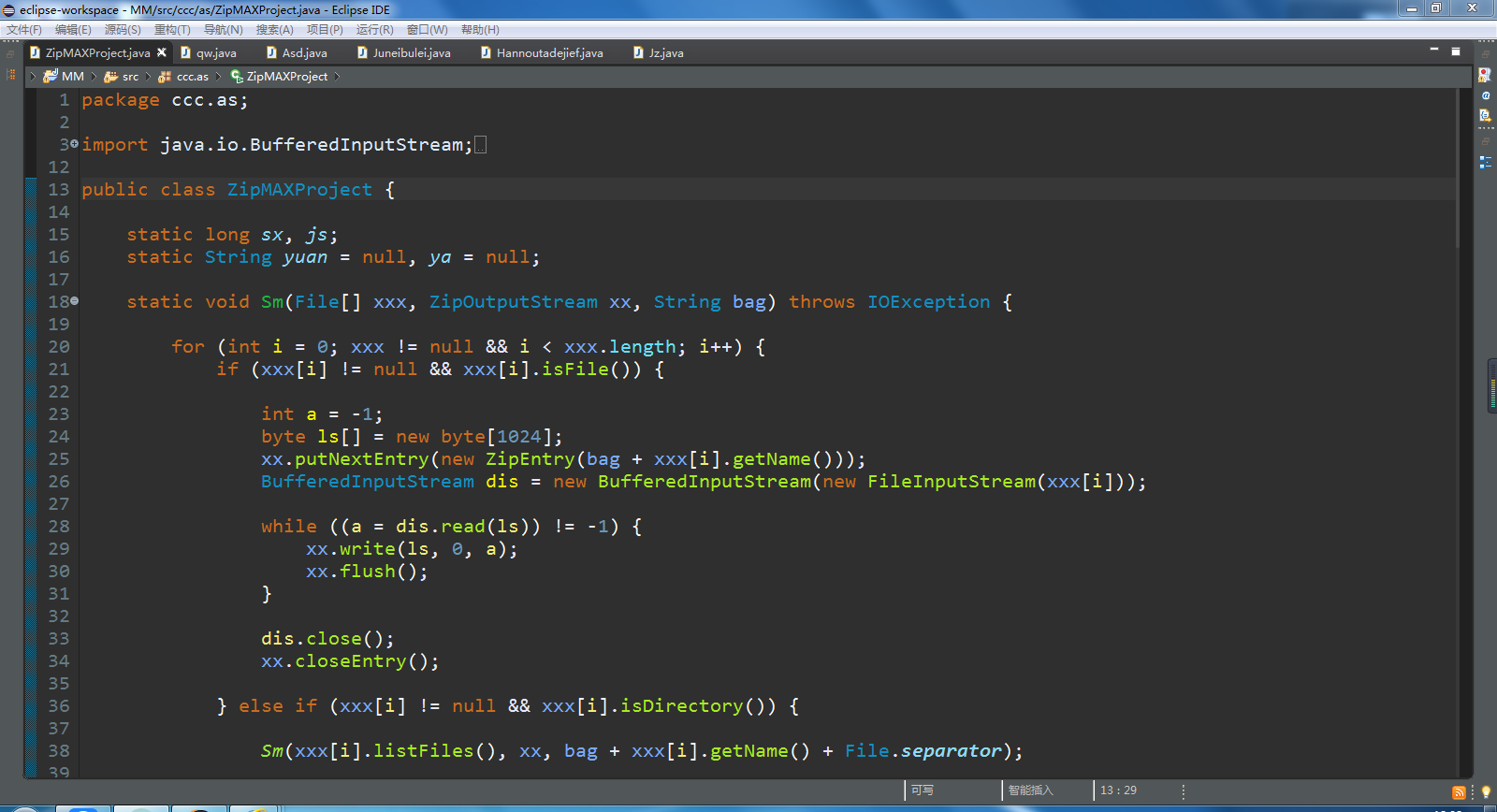Click the status bar drag handle dots

[1184, 791]
